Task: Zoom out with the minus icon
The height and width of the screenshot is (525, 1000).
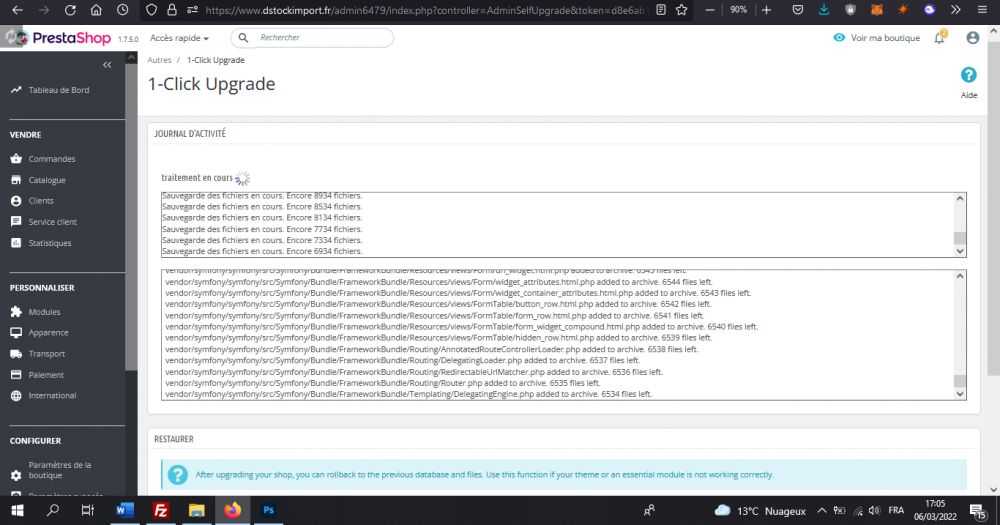Action: (x=710, y=10)
